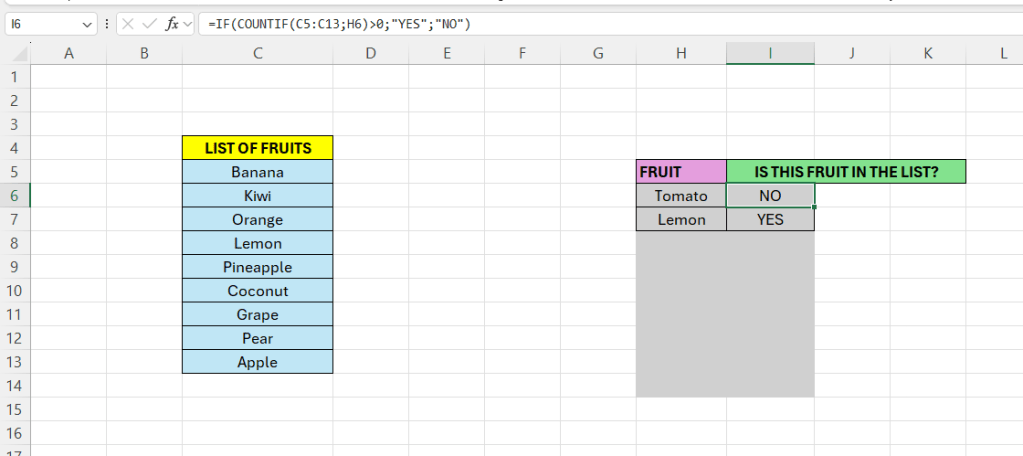Click the Pineapple cell
1023x456 pixels.
point(257,267)
